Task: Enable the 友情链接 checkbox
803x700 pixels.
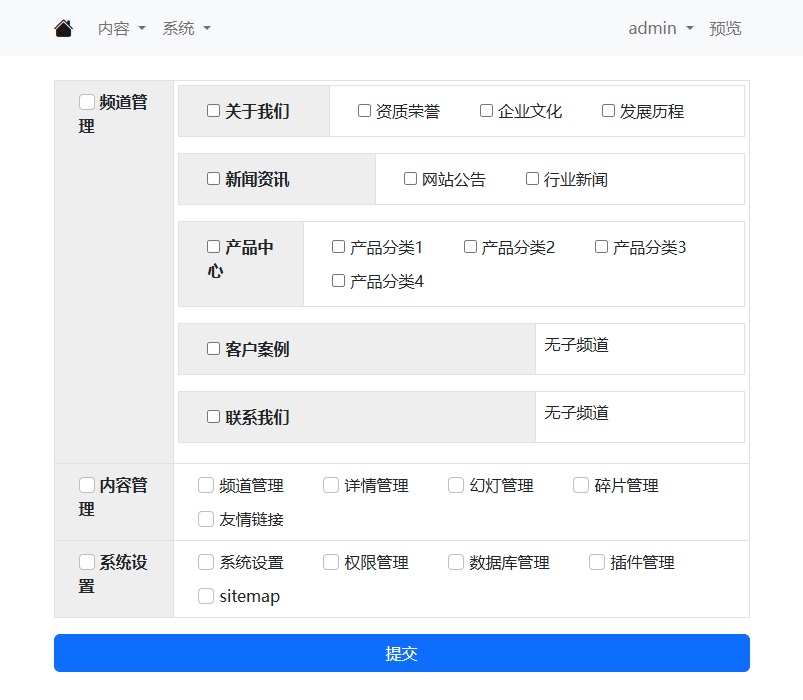Action: (205, 519)
